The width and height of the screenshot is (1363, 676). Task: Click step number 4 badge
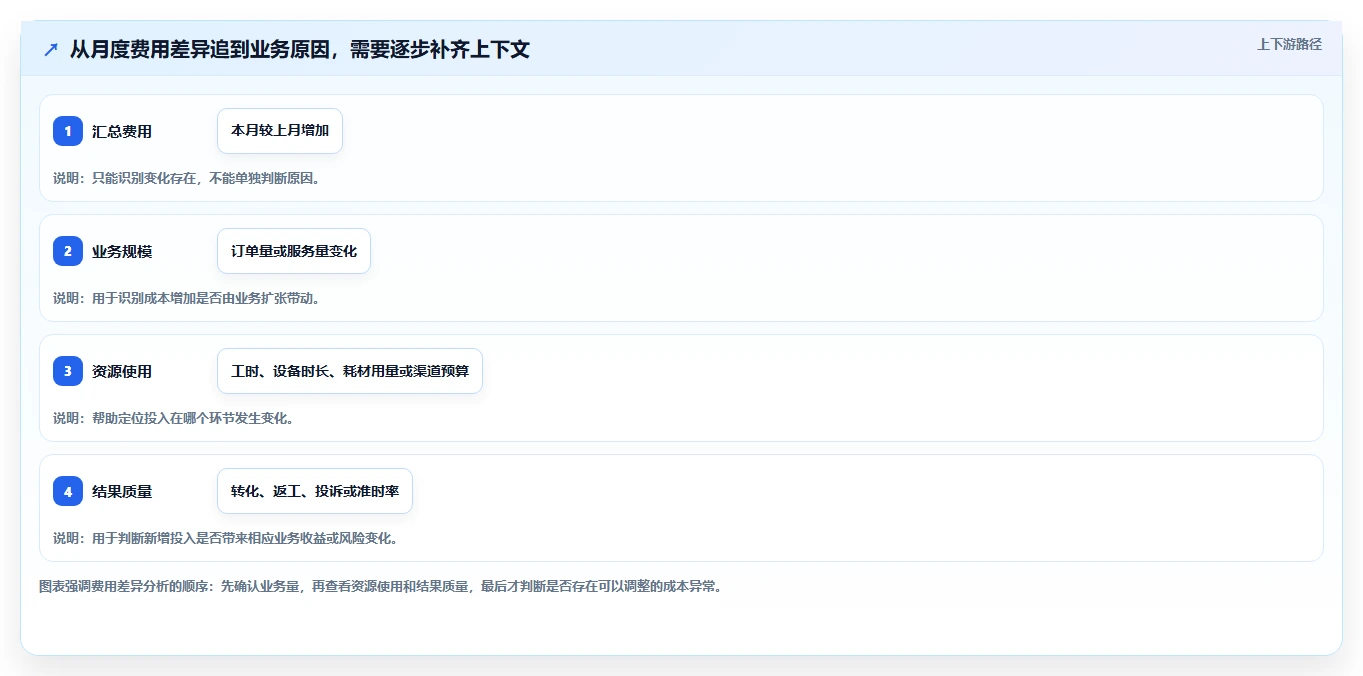click(x=68, y=491)
